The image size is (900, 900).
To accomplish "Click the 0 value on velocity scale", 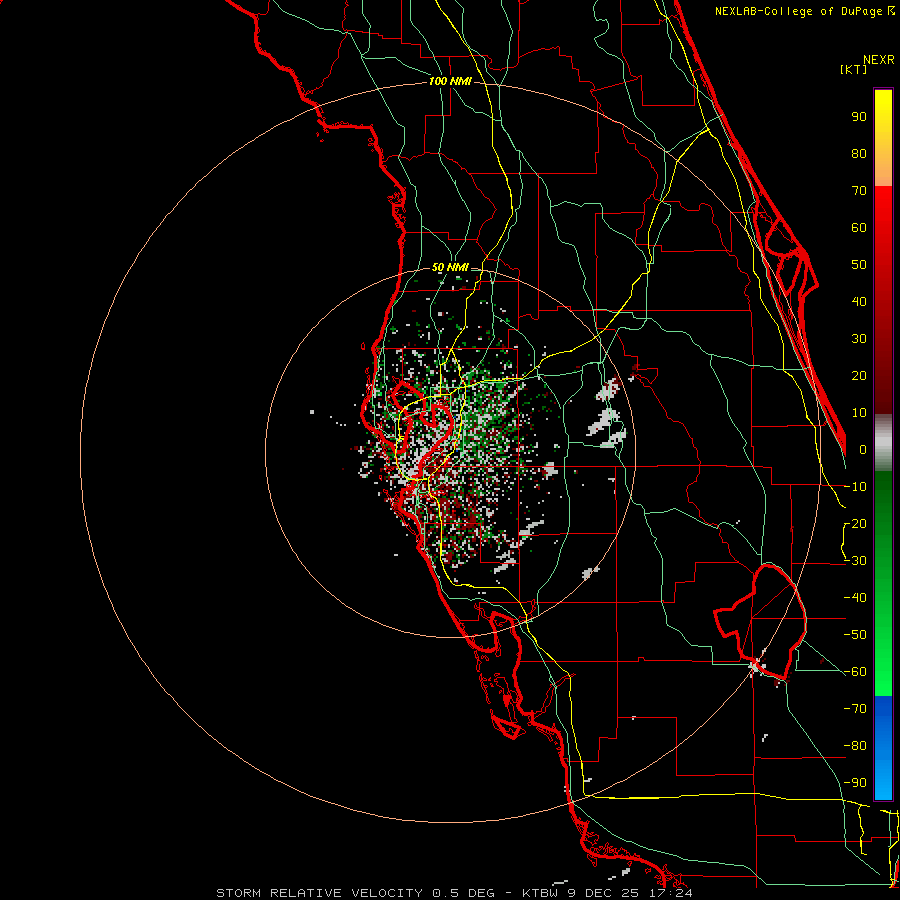I will [863, 450].
